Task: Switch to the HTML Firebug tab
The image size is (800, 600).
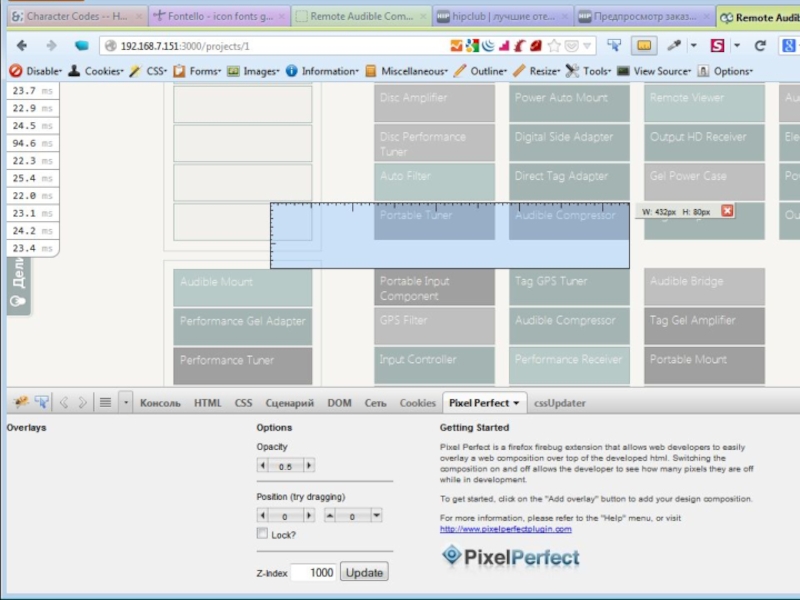Action: tap(208, 403)
